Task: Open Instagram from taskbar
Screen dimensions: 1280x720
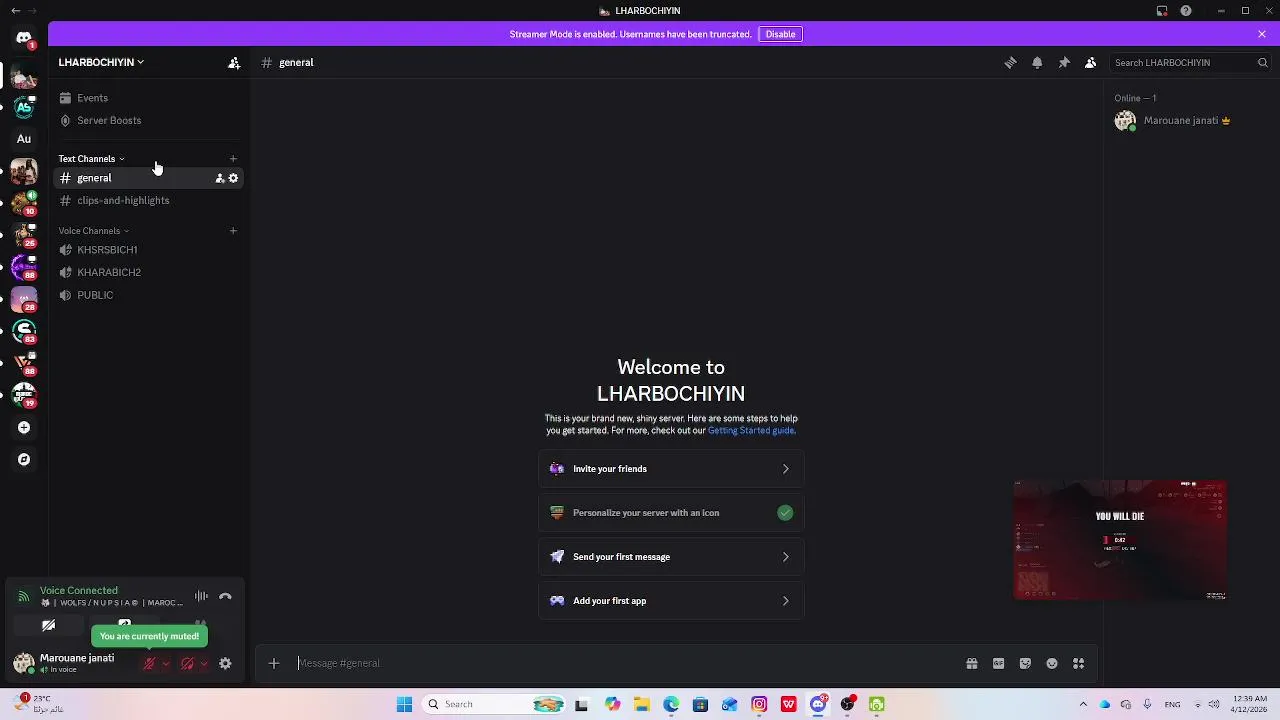Action: (x=759, y=705)
